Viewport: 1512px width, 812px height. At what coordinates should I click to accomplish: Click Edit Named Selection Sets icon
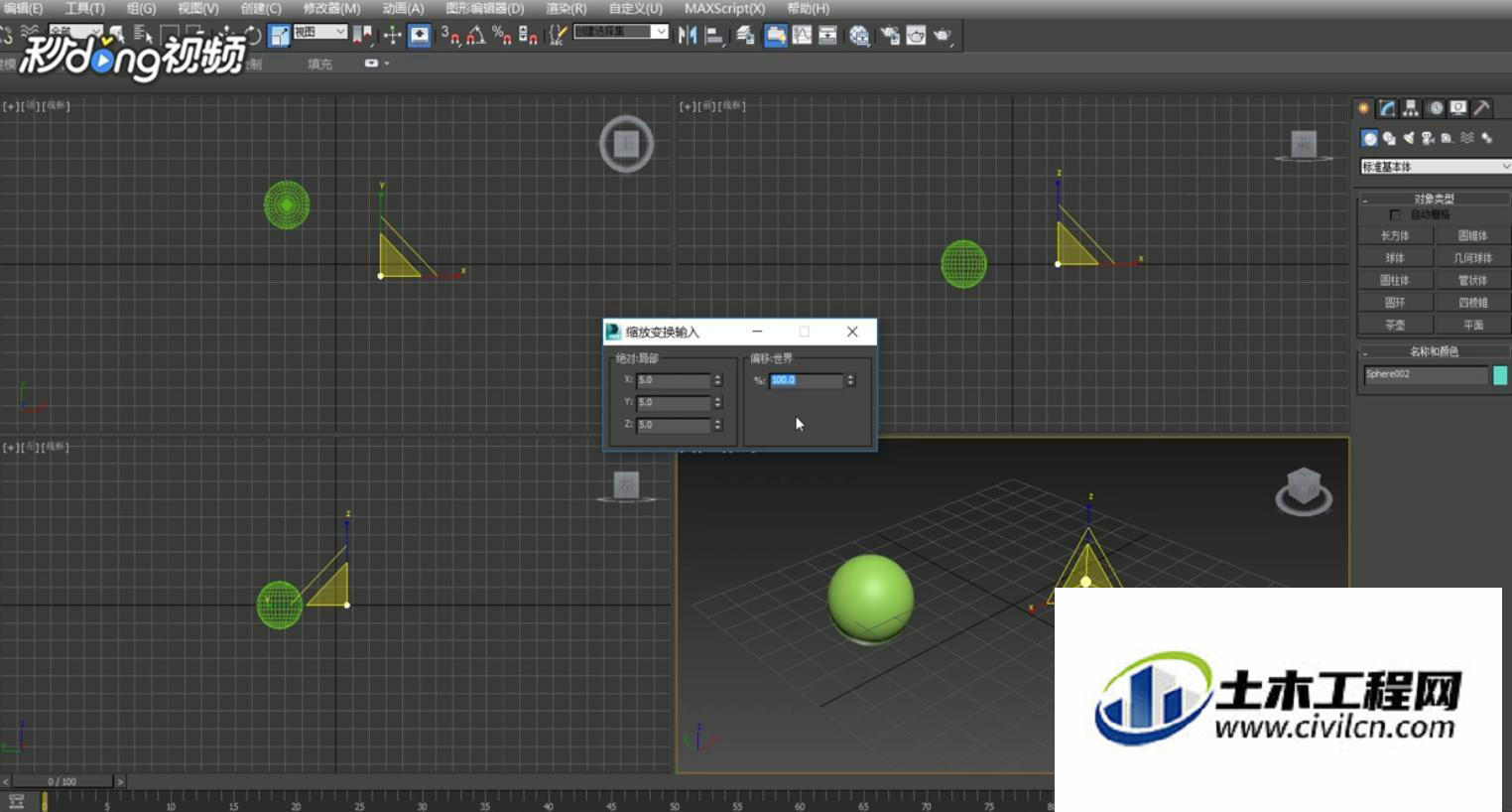559,36
